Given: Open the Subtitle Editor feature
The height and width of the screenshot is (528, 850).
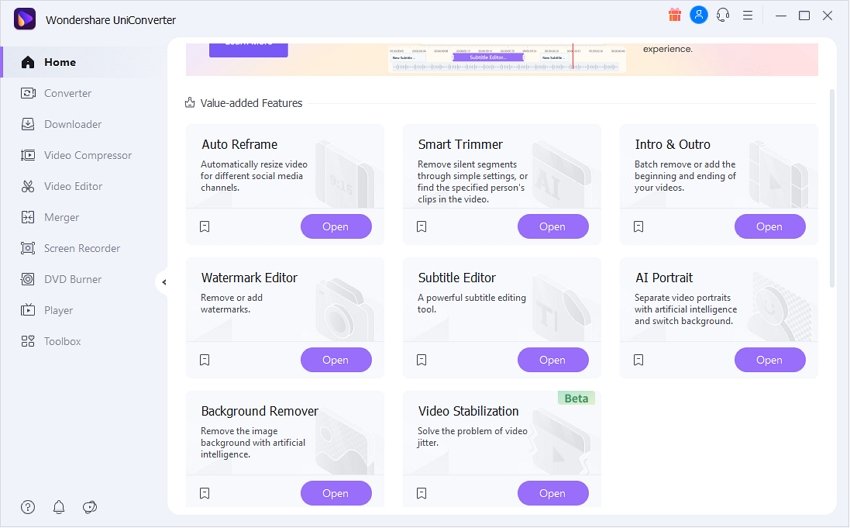Looking at the screenshot, I should 552,360.
